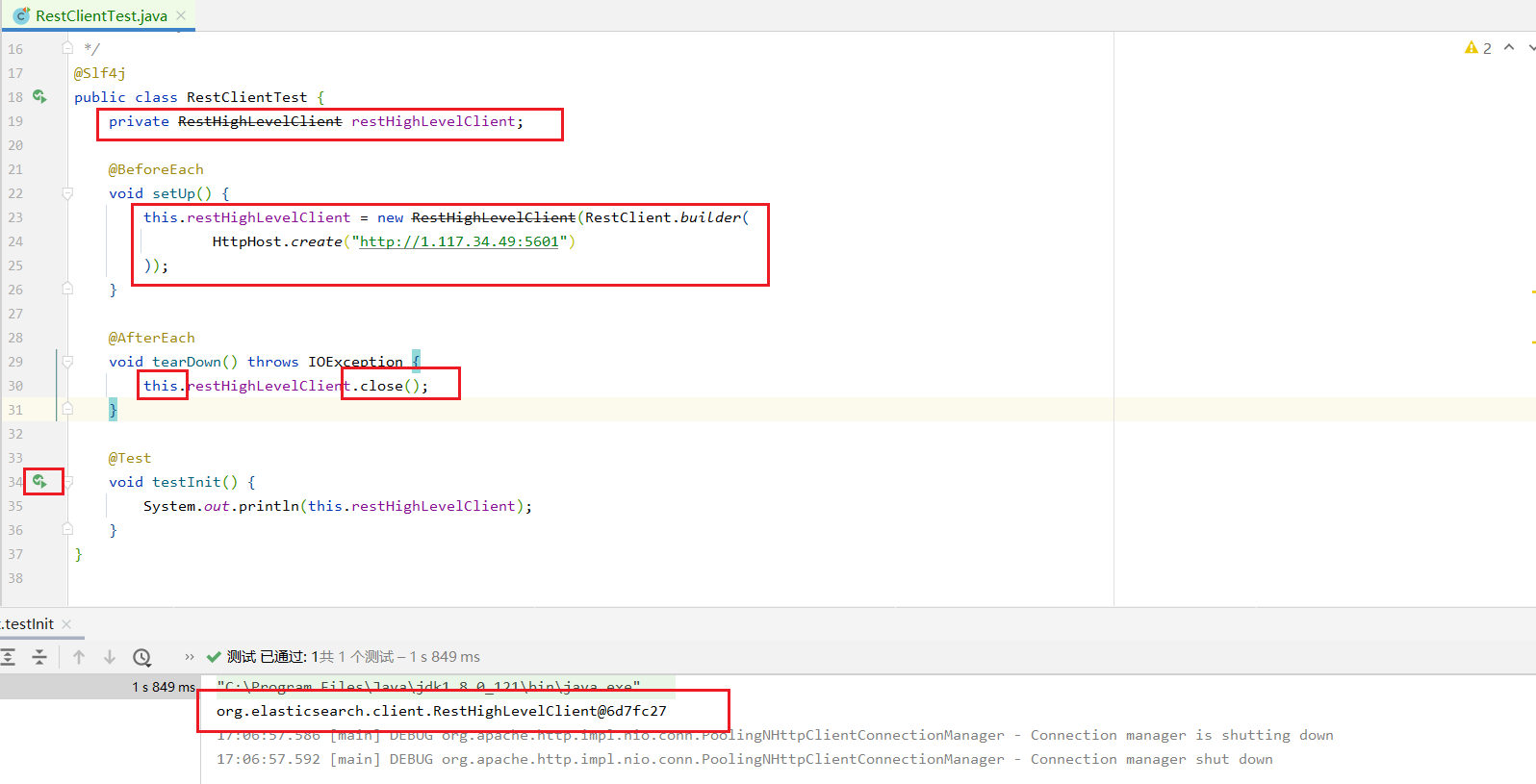Select the test row showing 1 s 849 ms
This screenshot has height=784, width=1536.
100,687
